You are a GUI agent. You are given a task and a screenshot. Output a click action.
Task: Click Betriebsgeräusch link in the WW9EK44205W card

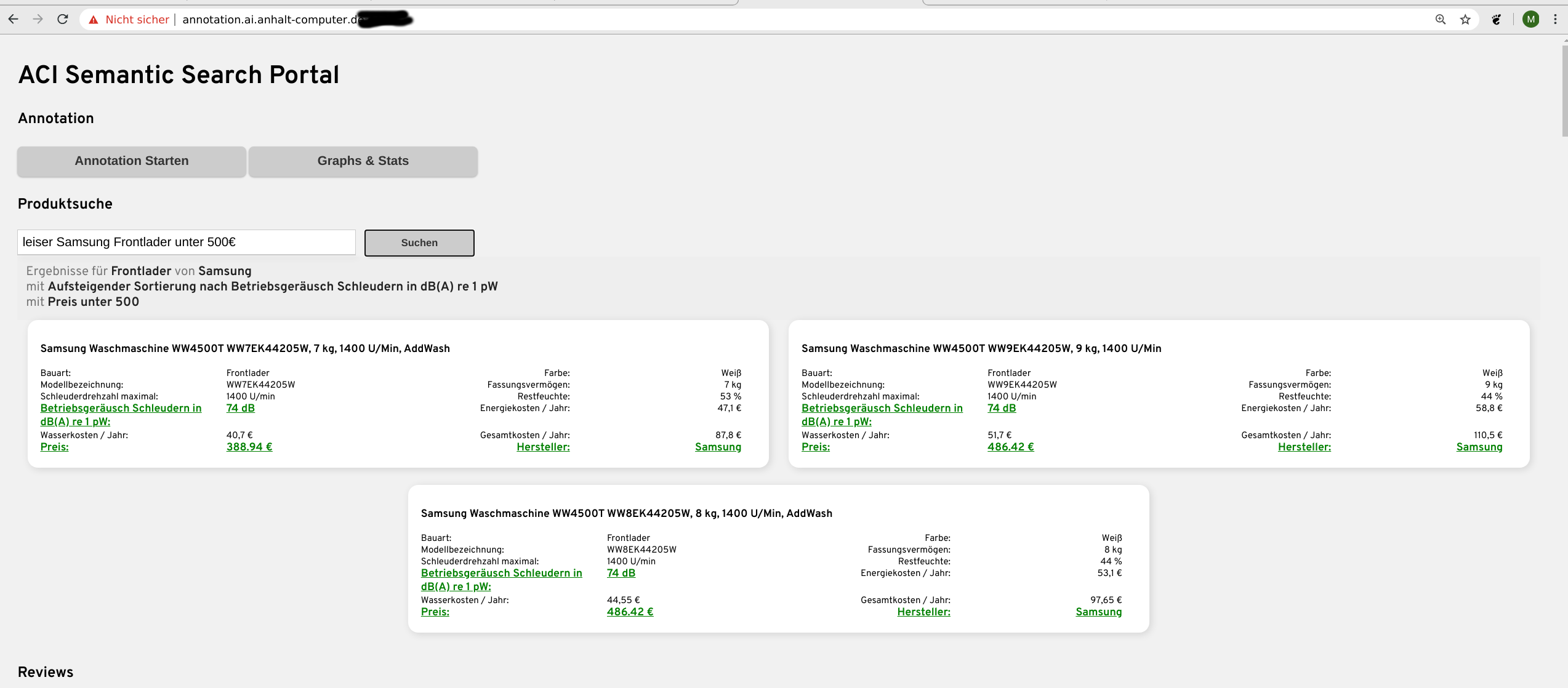882,415
